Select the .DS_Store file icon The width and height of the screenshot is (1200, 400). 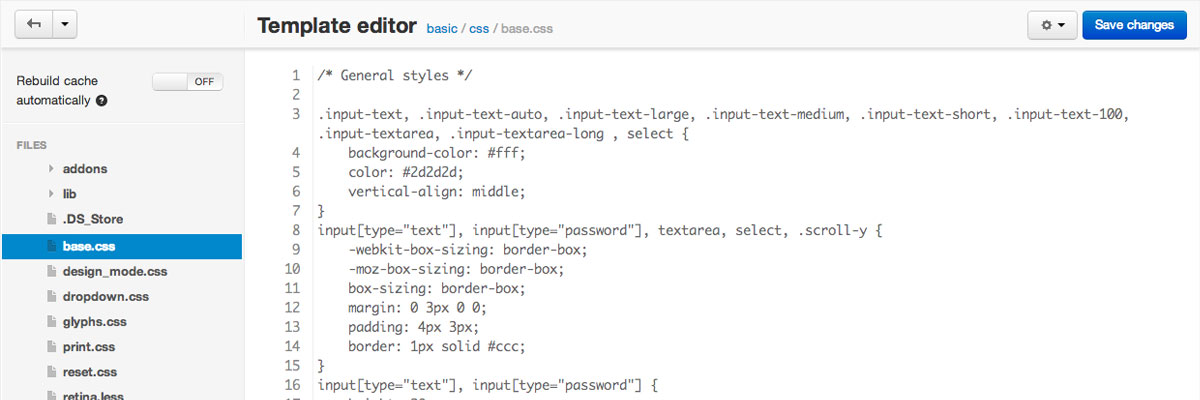pyautogui.click(x=52, y=219)
